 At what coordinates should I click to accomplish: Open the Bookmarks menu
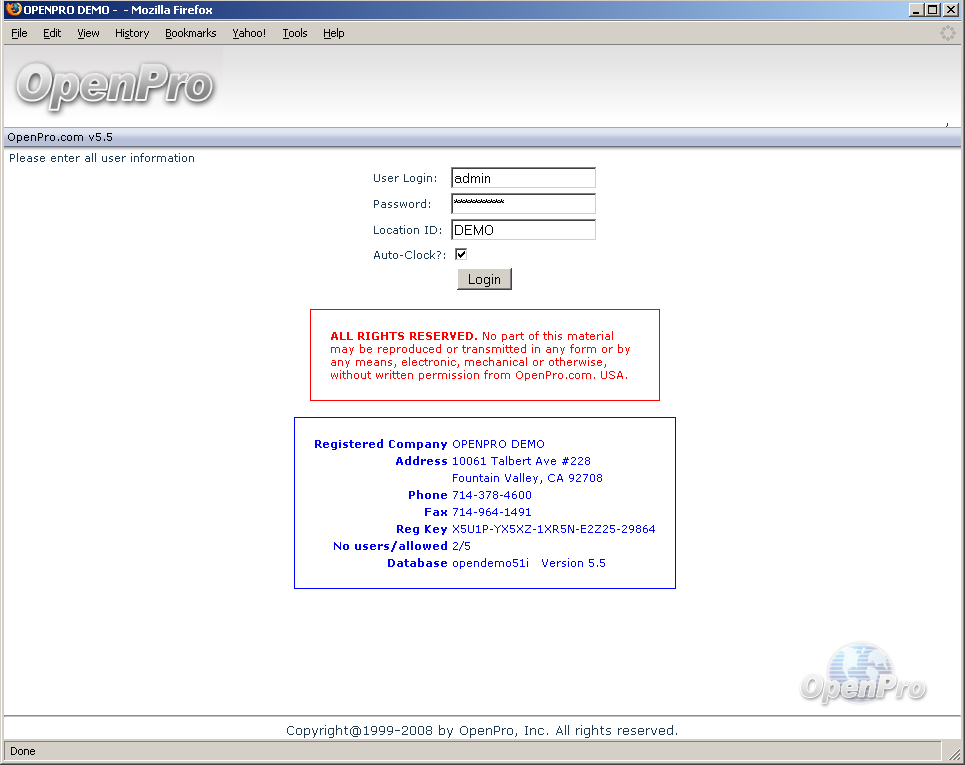tap(190, 33)
